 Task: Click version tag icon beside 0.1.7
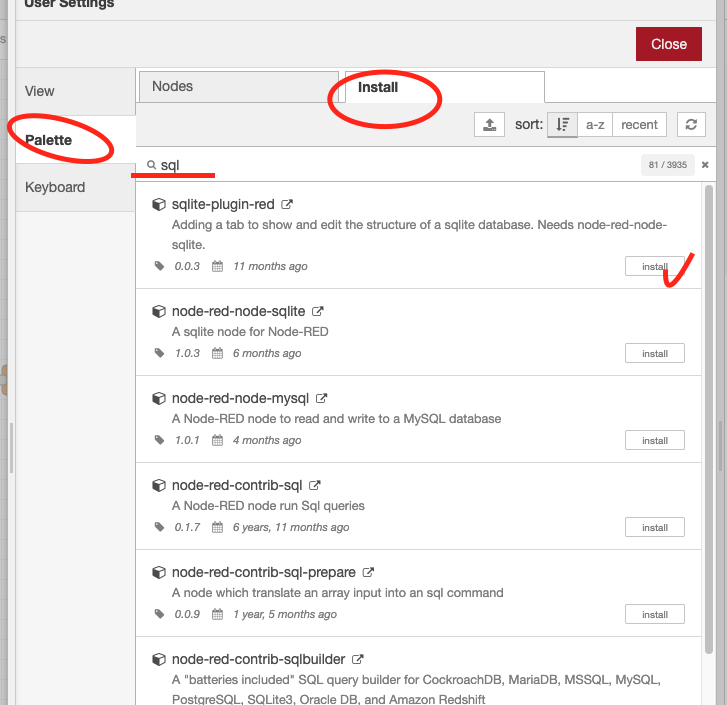click(x=159, y=527)
